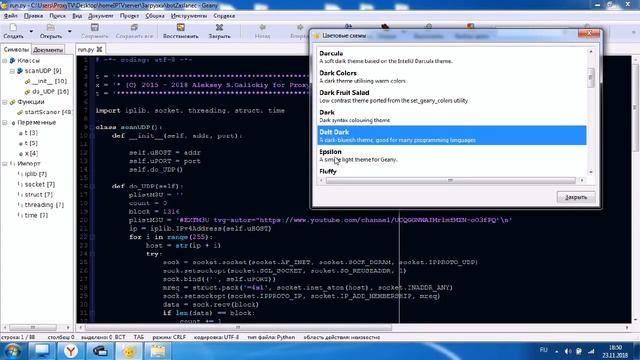This screenshot has height=360, width=640.
Task: Open the Справка menu
Action: [224, 16]
